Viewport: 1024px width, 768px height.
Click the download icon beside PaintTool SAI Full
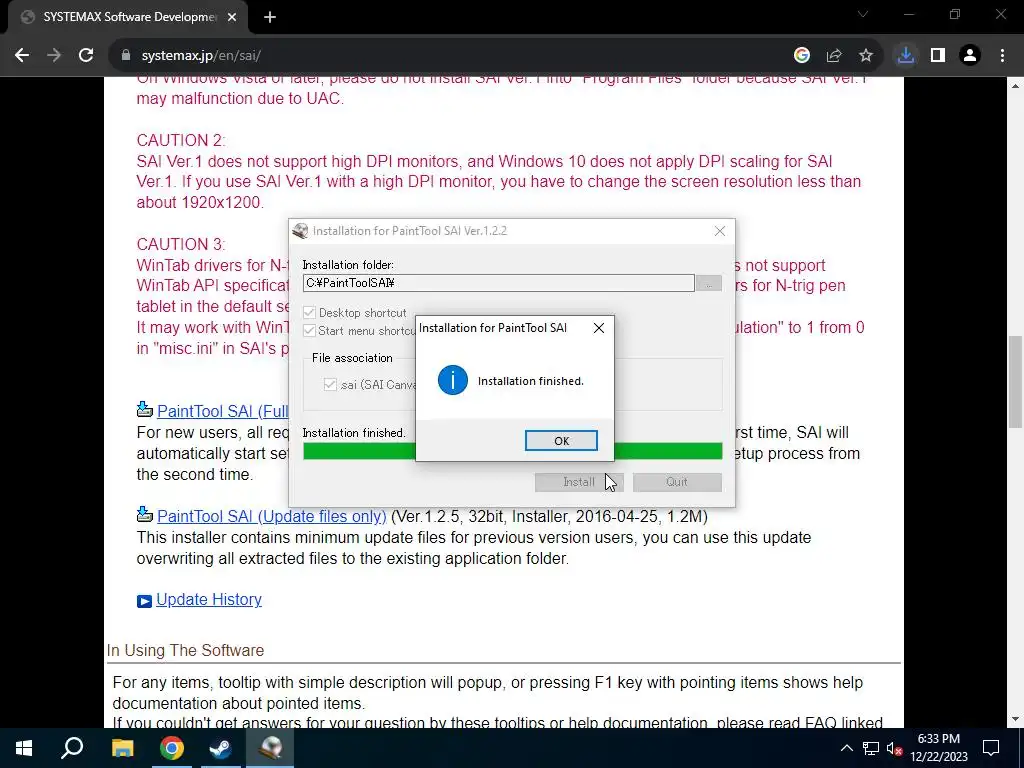[x=144, y=409]
